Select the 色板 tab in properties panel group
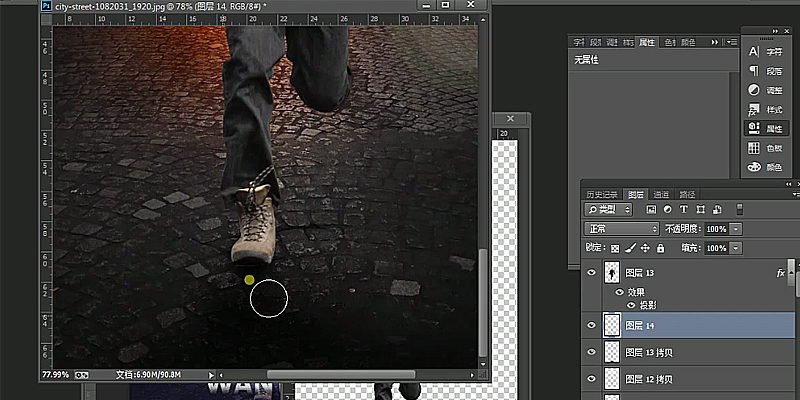 [x=669, y=42]
